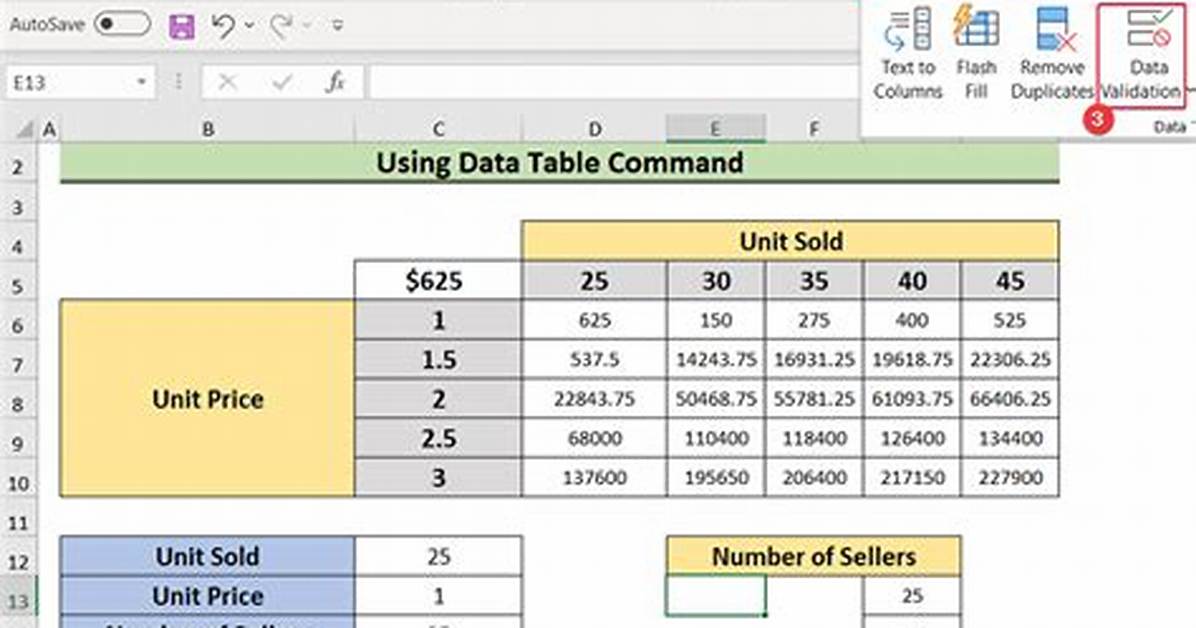
Task: Click the Select All corner triangle
Action: tap(24, 129)
